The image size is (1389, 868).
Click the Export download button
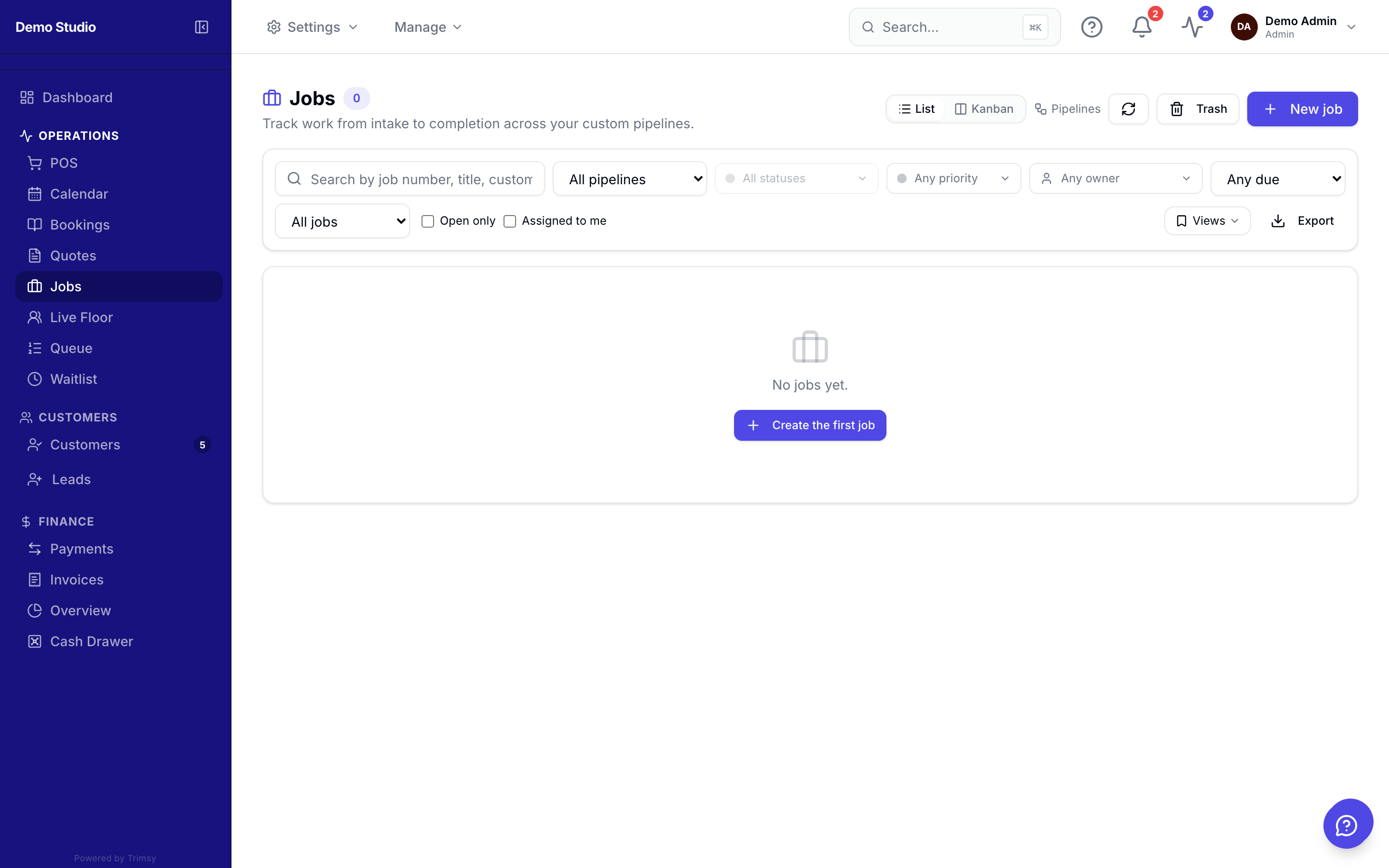pos(1302,221)
